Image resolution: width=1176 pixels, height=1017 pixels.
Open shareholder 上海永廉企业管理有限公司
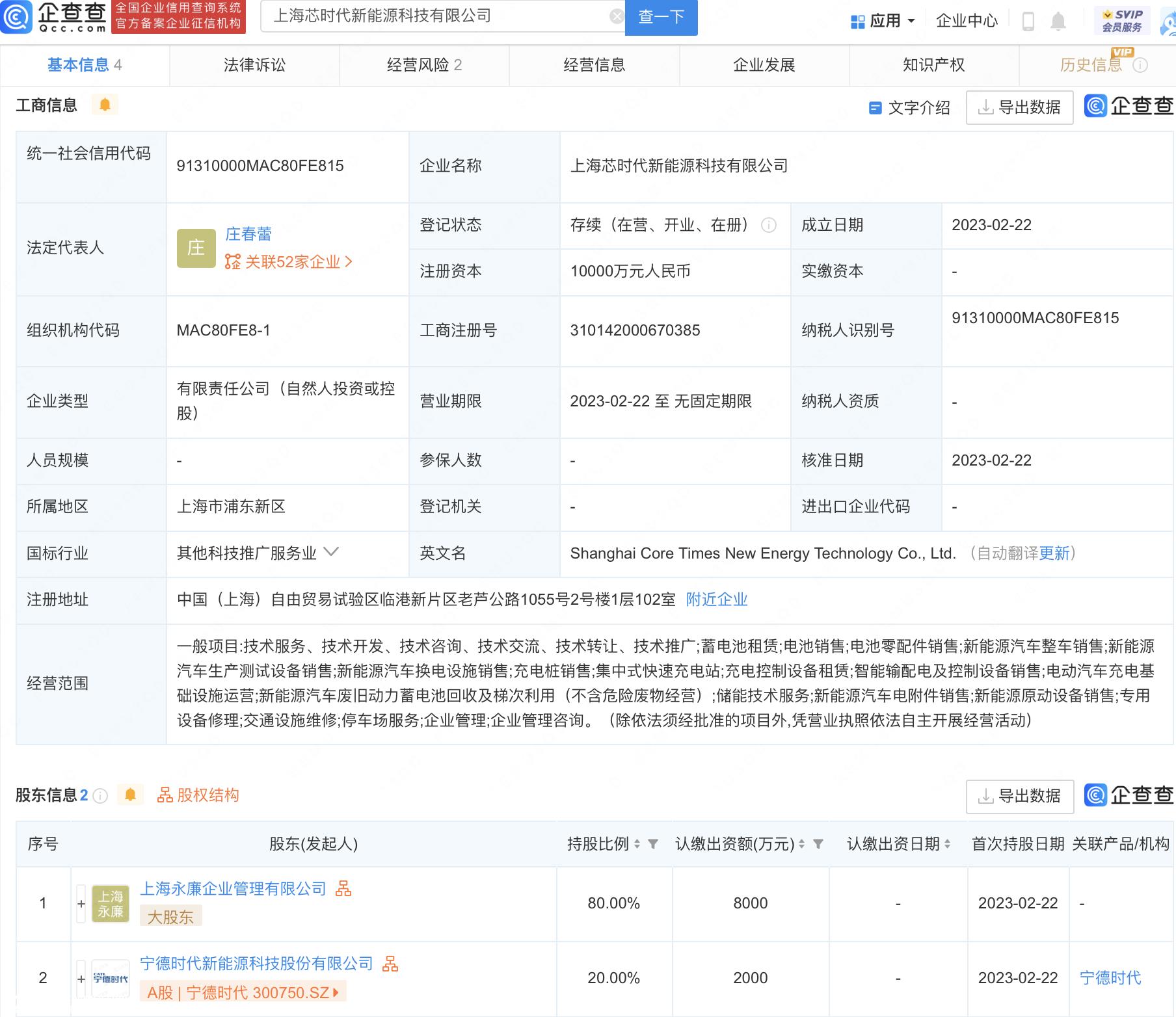[x=233, y=889]
